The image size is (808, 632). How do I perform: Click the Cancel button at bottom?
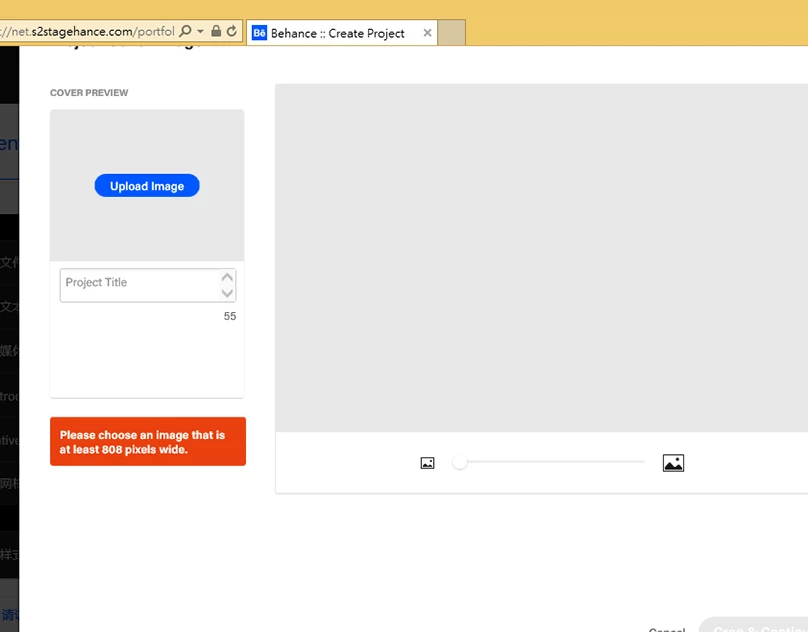[x=667, y=628]
